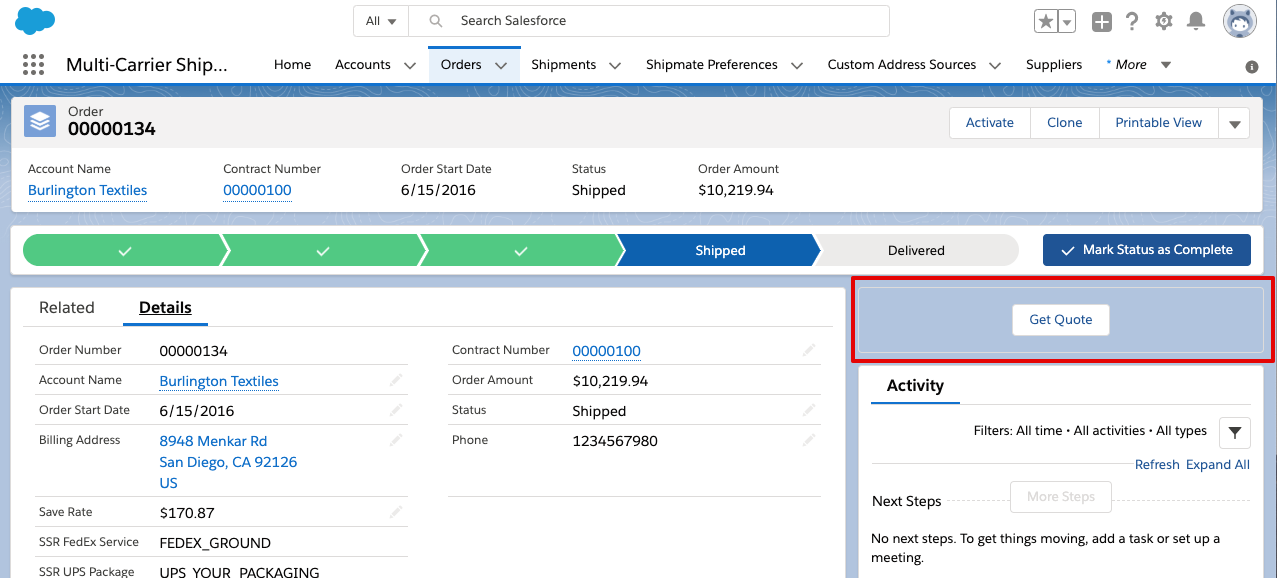
Task: Open the Setup gear icon
Action: [x=1163, y=21]
